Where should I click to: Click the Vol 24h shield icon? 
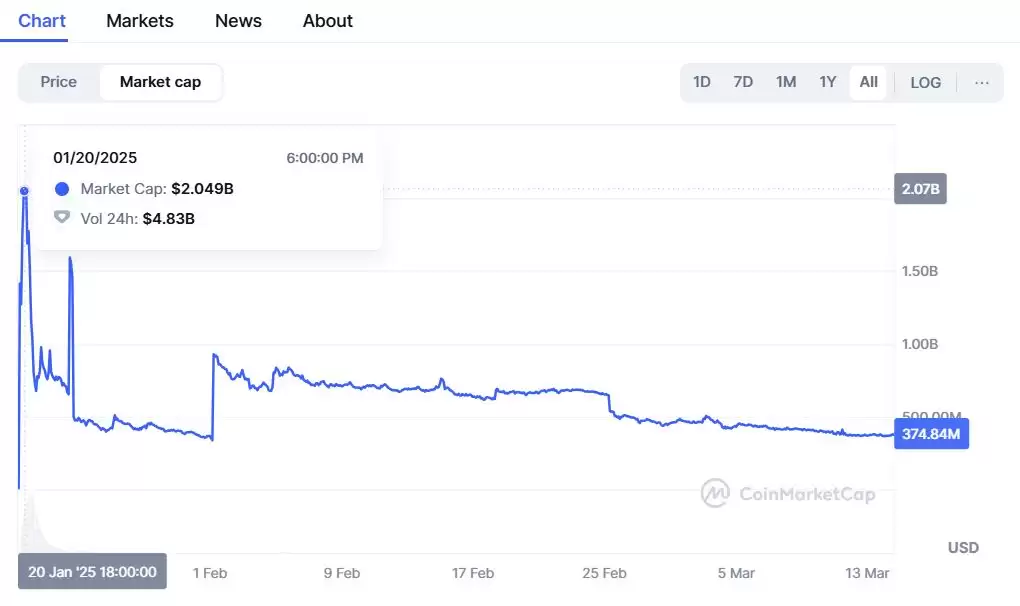point(62,217)
